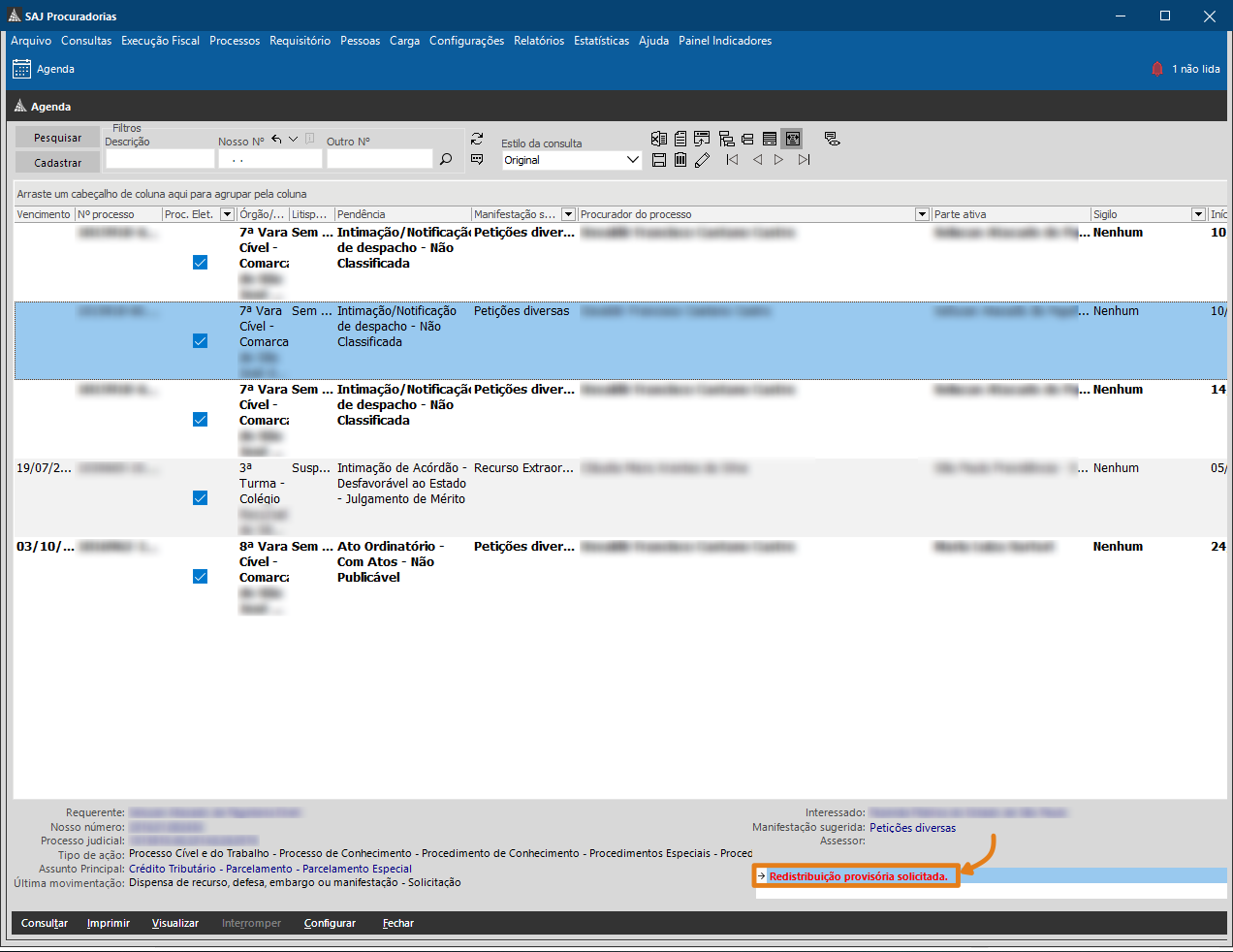The image size is (1233, 952).
Task: Toggle the checkbox in the 8ª Vara row
Action: coord(200,577)
